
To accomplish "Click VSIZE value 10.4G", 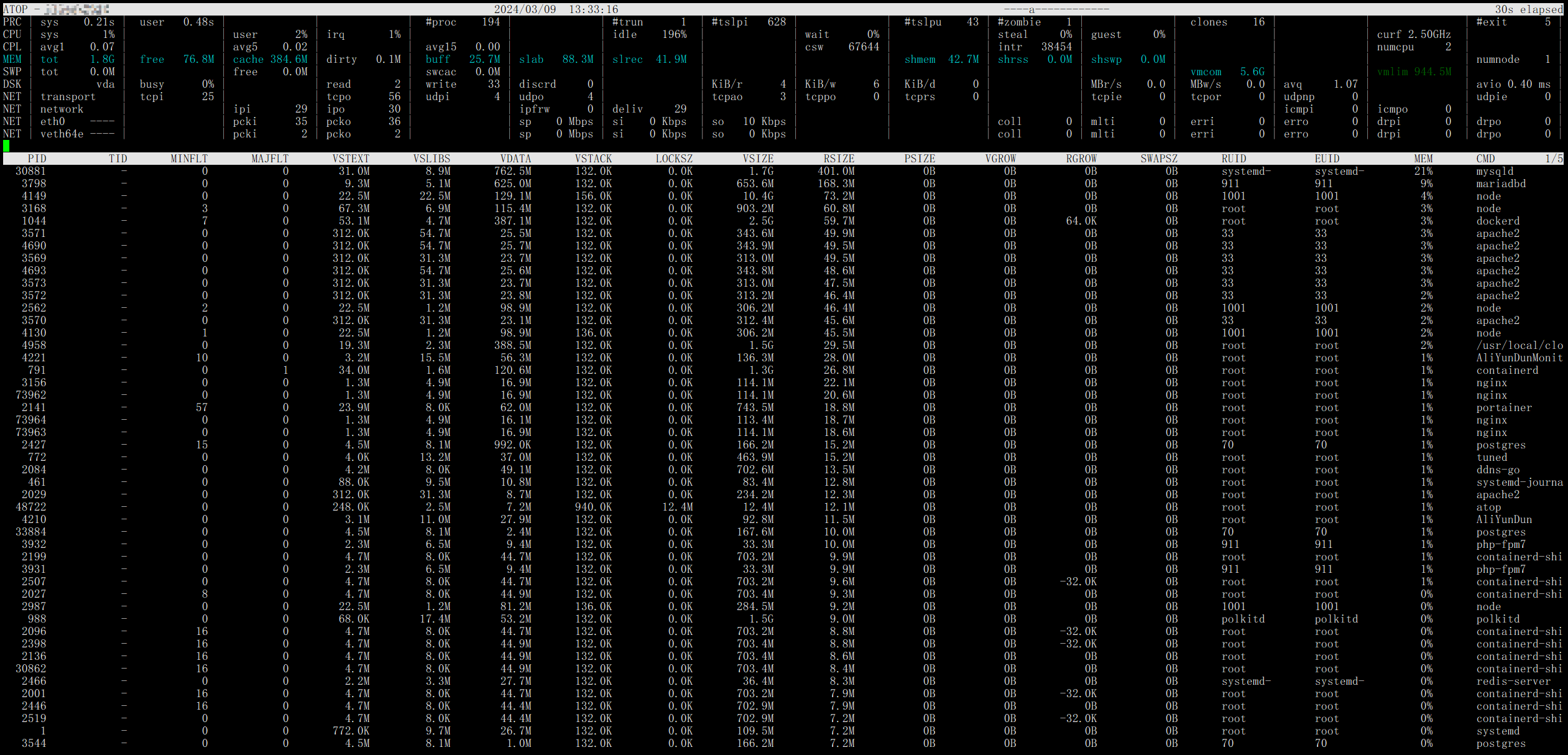I will click(758, 196).
